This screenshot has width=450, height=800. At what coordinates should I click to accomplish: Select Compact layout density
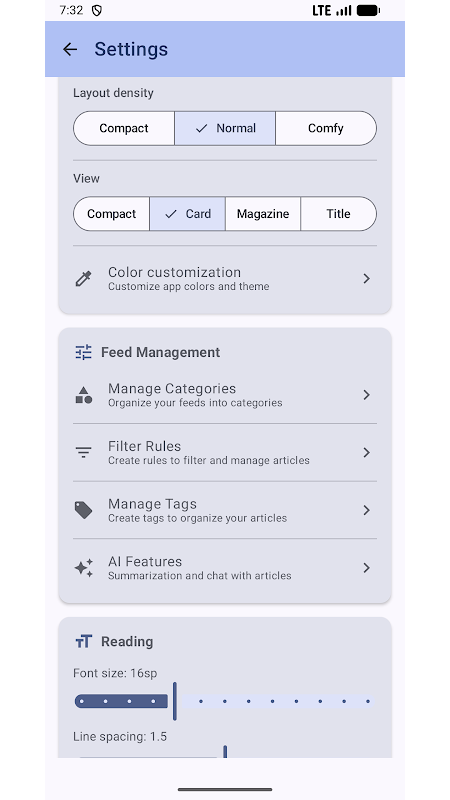click(124, 128)
